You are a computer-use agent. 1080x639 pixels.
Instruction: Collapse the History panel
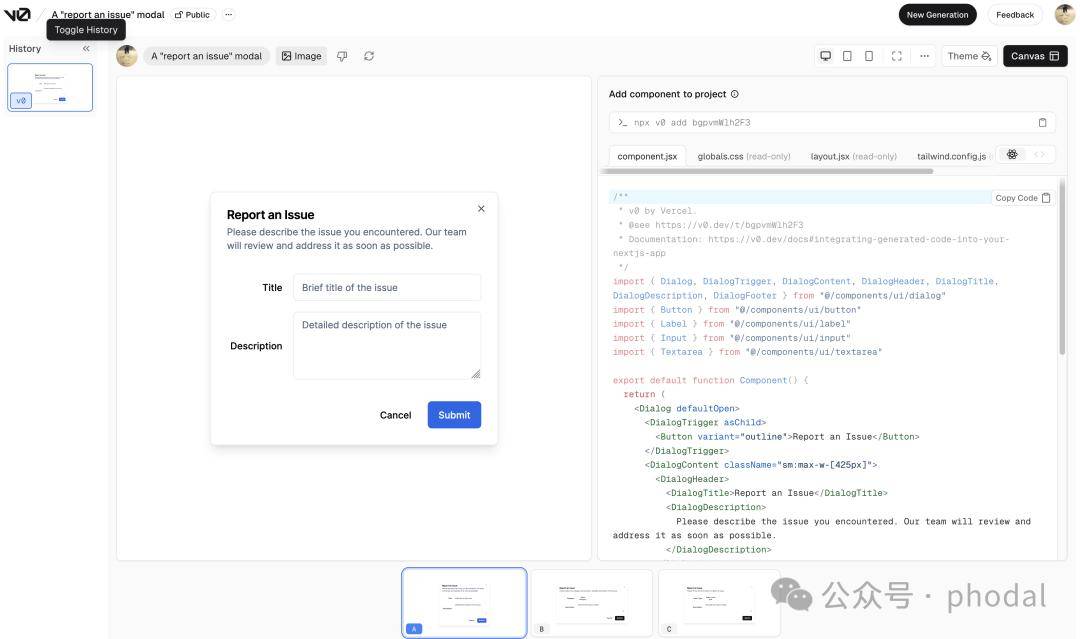tap(86, 48)
